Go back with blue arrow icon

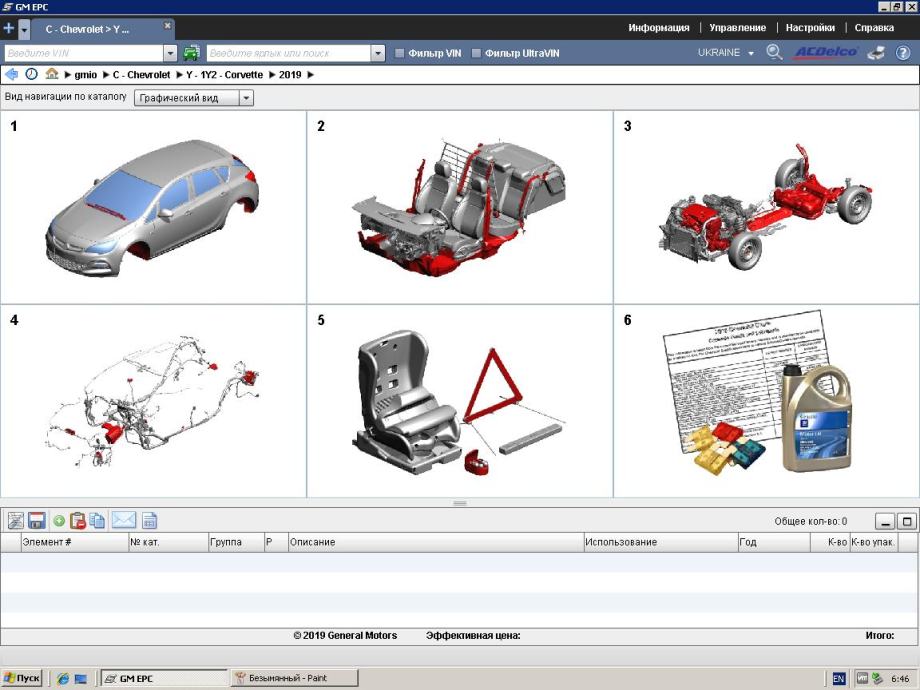(x=12, y=74)
